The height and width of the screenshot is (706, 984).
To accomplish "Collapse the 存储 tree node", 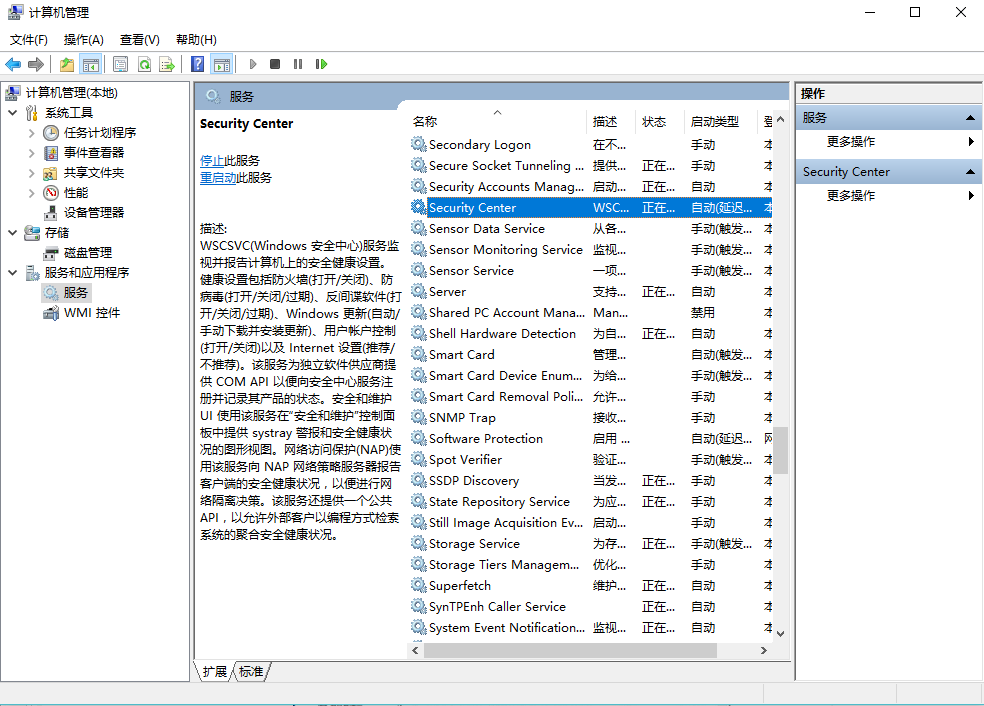I will pyautogui.click(x=13, y=233).
